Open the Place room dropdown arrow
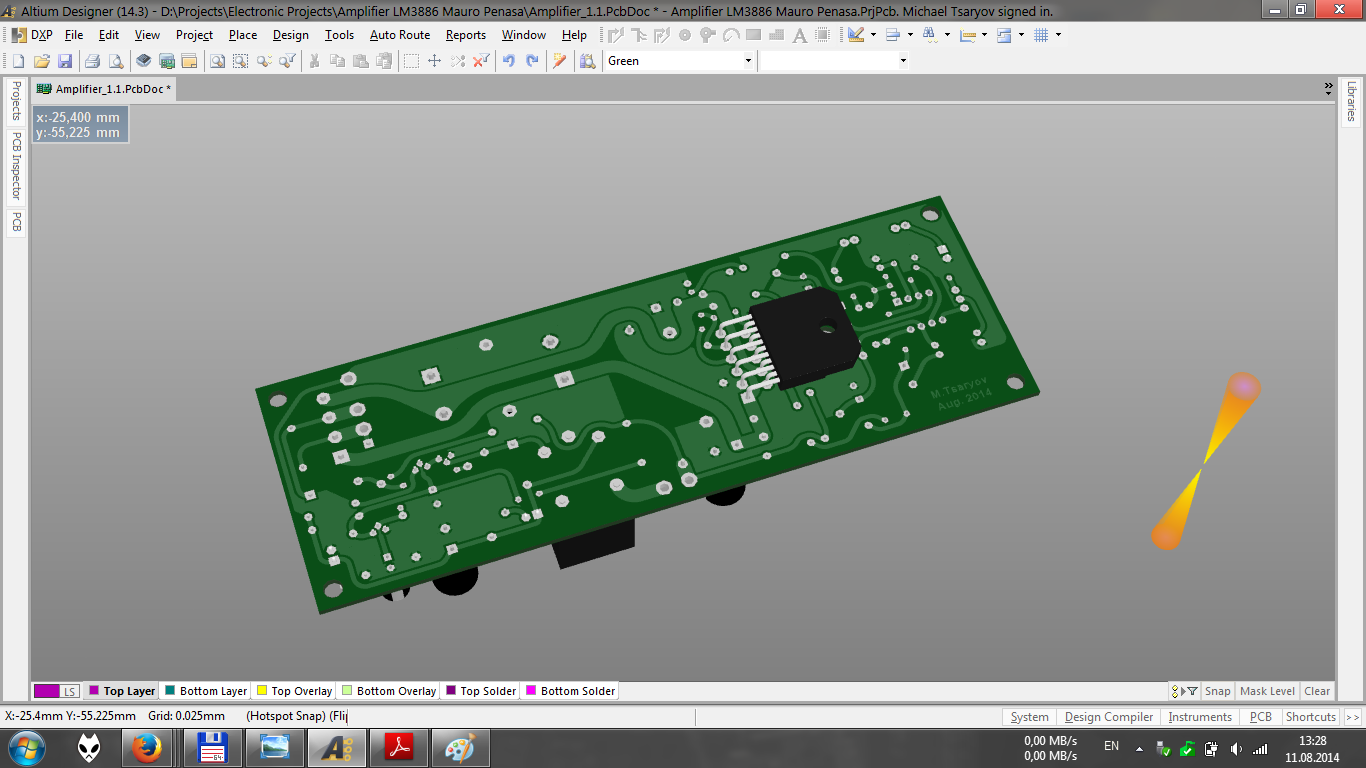Viewport: 1366px width, 768px height. (1021, 35)
